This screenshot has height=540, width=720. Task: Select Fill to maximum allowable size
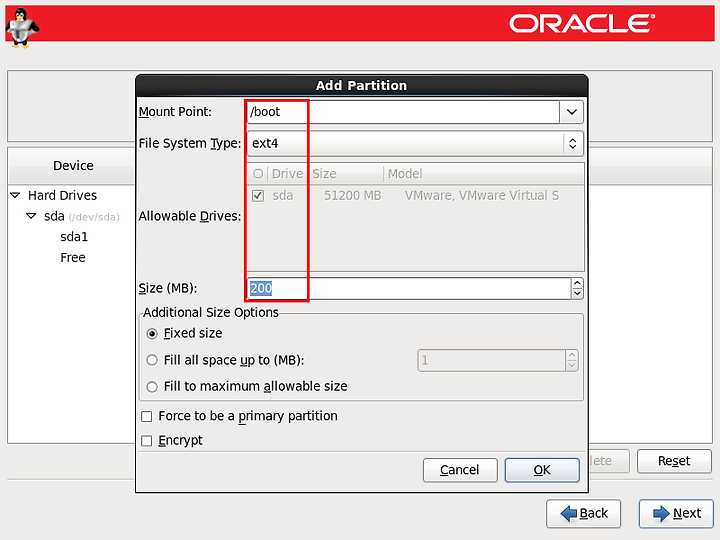point(247,387)
